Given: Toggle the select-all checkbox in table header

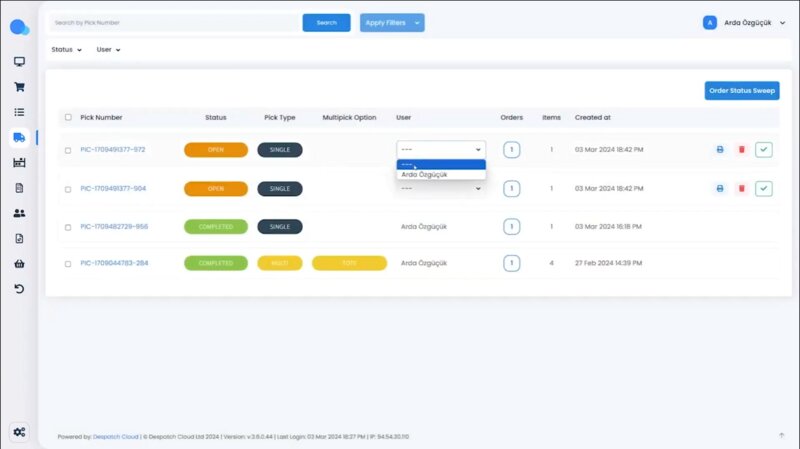Looking at the screenshot, I should click(68, 117).
